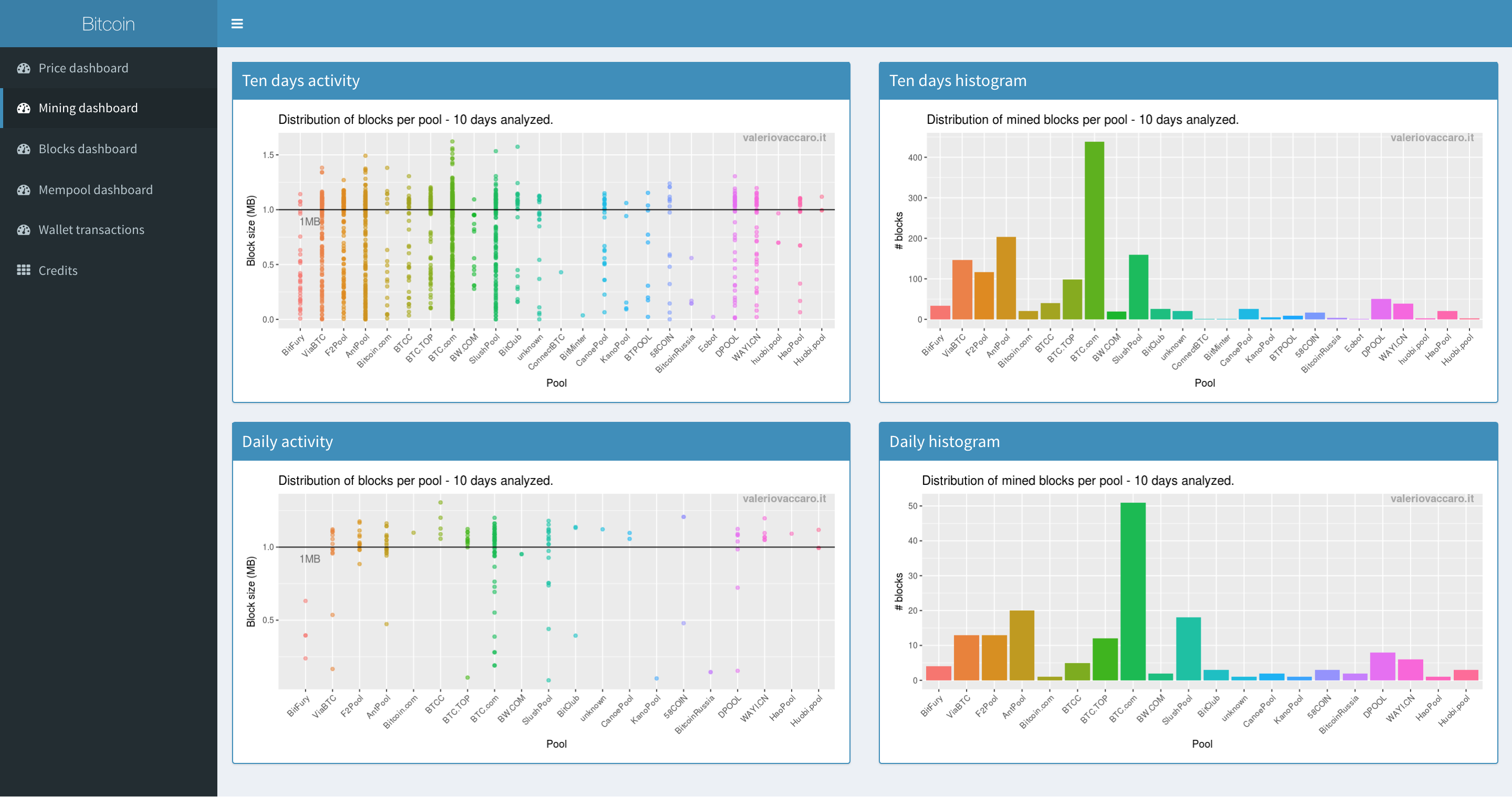Click the Credits grid icon
Viewport: 1512px width, 797px height.
(24, 270)
